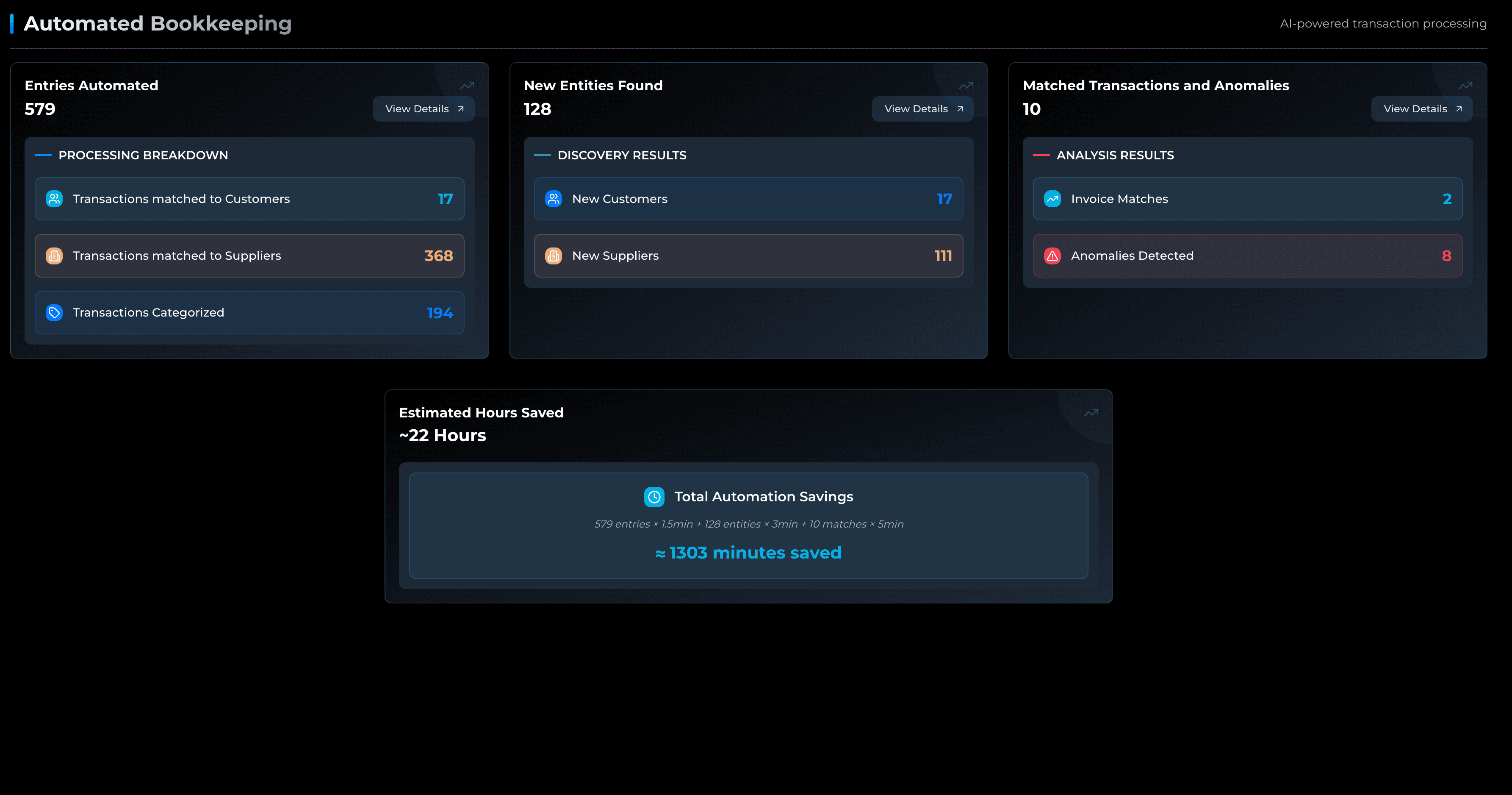Click the 1303 minutes saved figure
This screenshot has height=795, width=1512.
pos(748,553)
